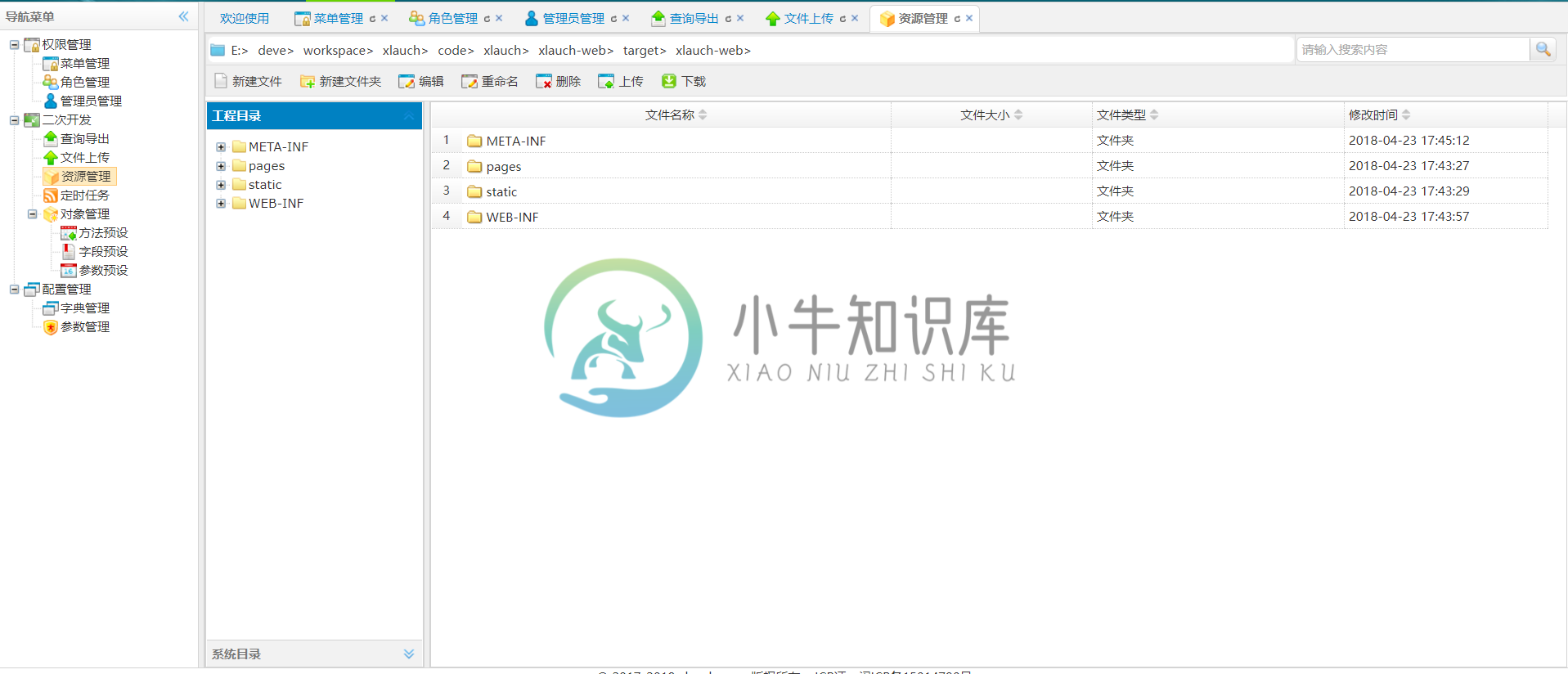Screen dimensions: 1568x674
Task: Expand the META-INF folder in 工程目录
Action: click(x=221, y=147)
